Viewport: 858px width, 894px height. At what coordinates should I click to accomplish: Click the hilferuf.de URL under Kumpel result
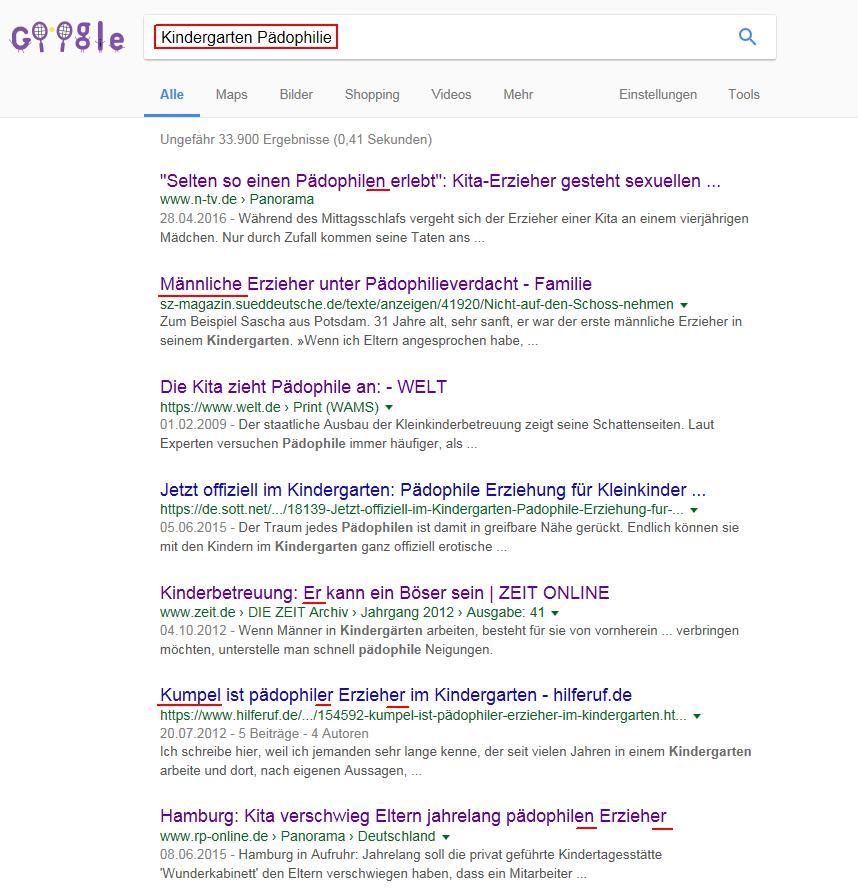coord(423,716)
